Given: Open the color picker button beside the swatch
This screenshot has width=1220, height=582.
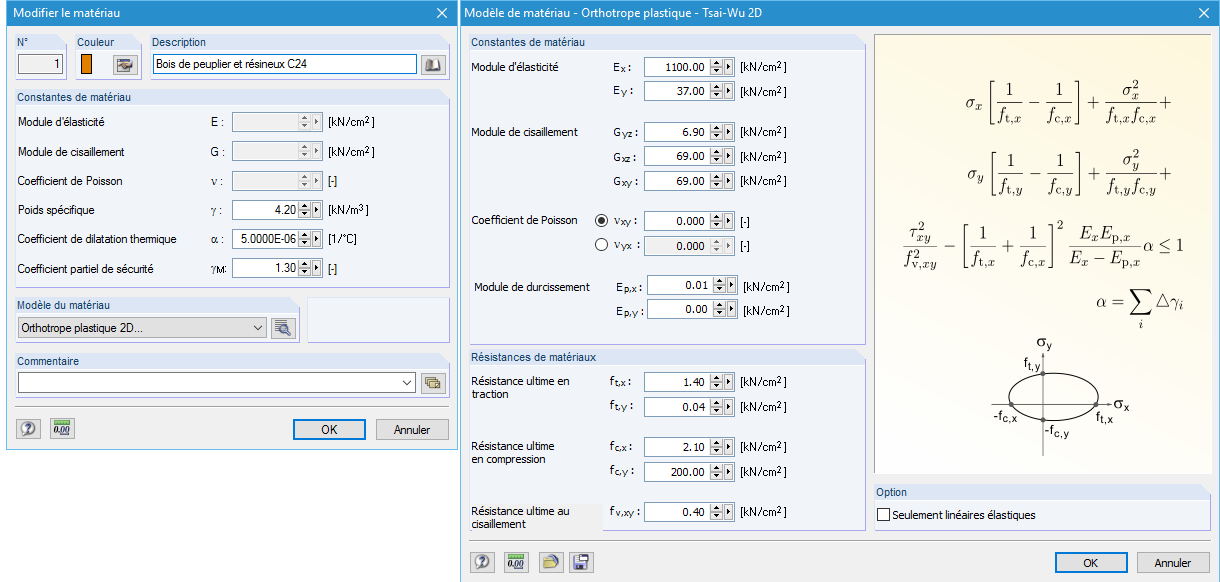Looking at the screenshot, I should coord(124,65).
